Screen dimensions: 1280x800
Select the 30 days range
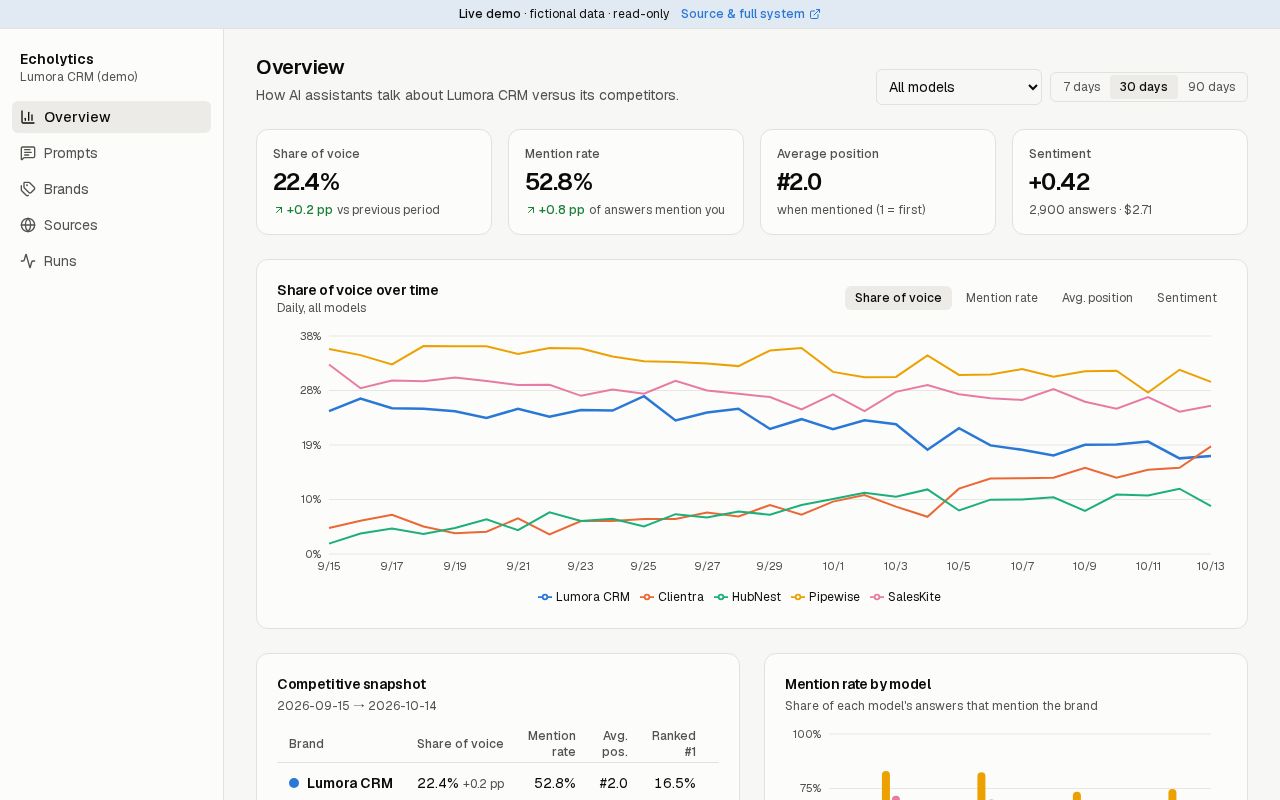tap(1143, 87)
